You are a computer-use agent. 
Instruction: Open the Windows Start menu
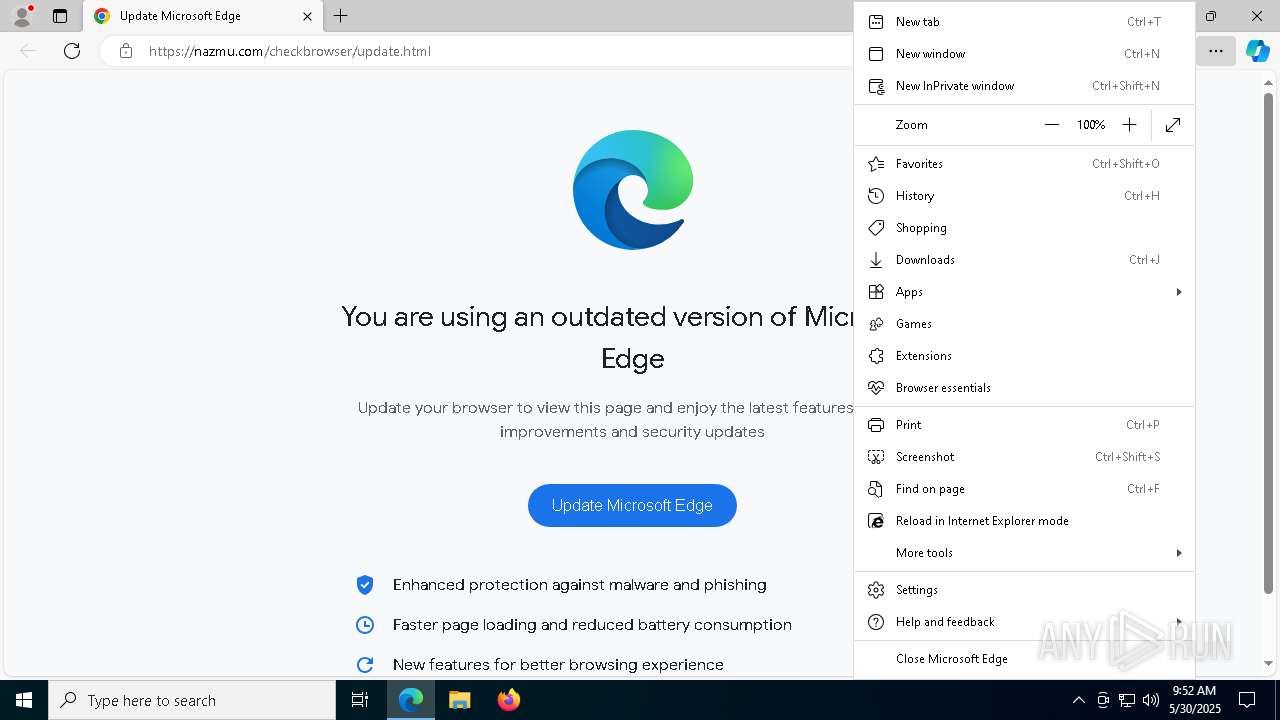point(24,700)
